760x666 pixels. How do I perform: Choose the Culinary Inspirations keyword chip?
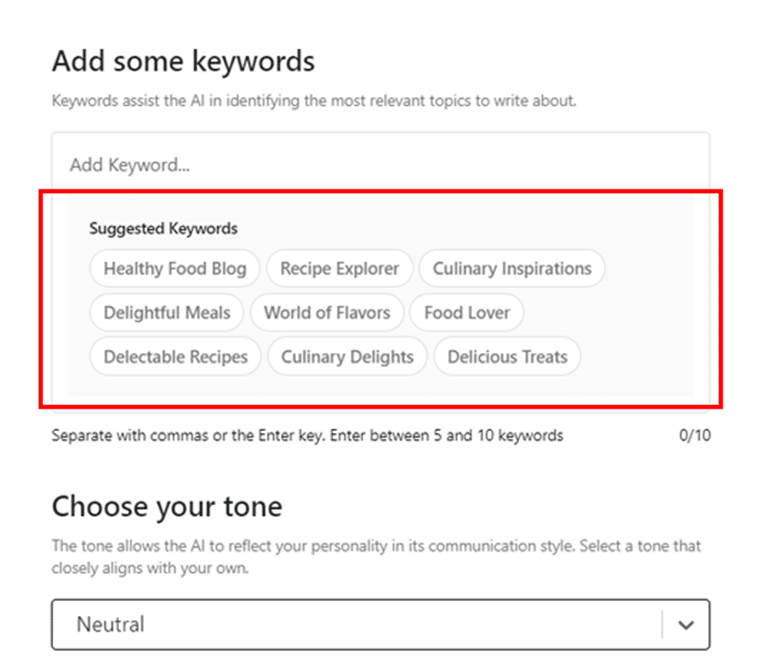pyautogui.click(x=512, y=269)
